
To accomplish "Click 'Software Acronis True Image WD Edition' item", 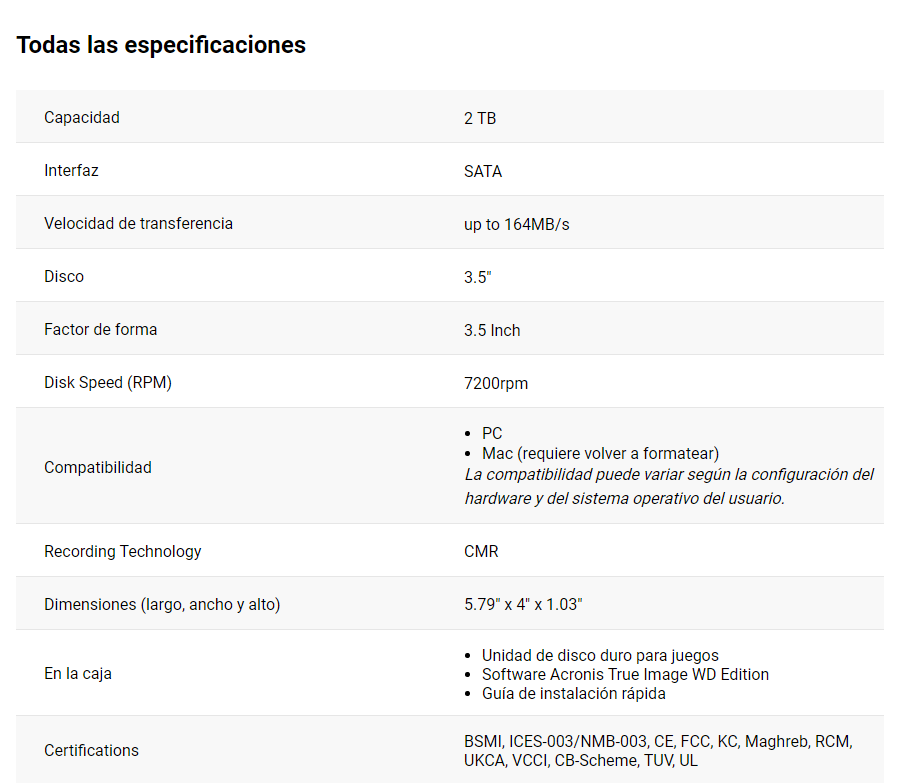I will pos(625,674).
